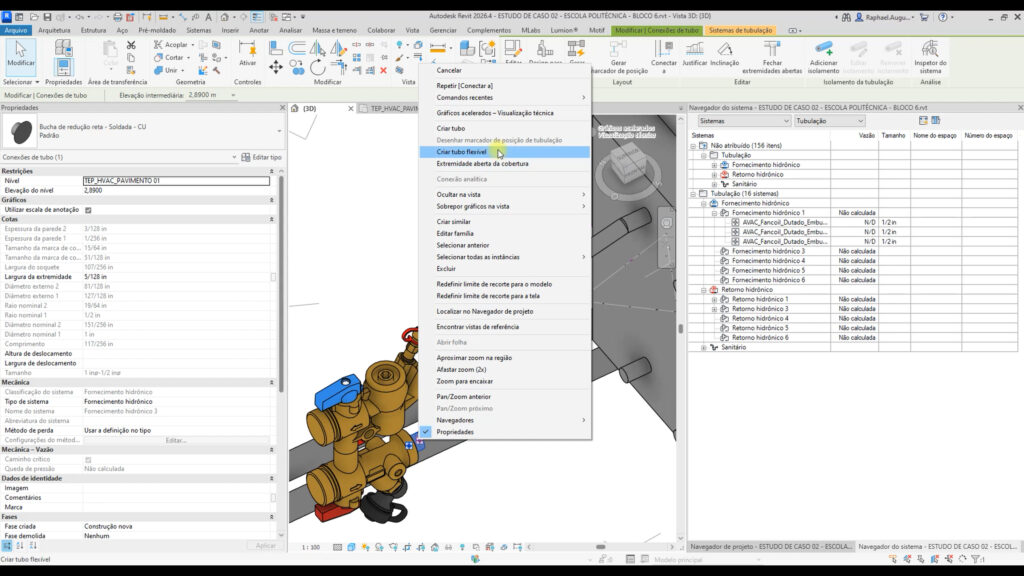Toggle the checked Propriedades context menu item

(505, 432)
